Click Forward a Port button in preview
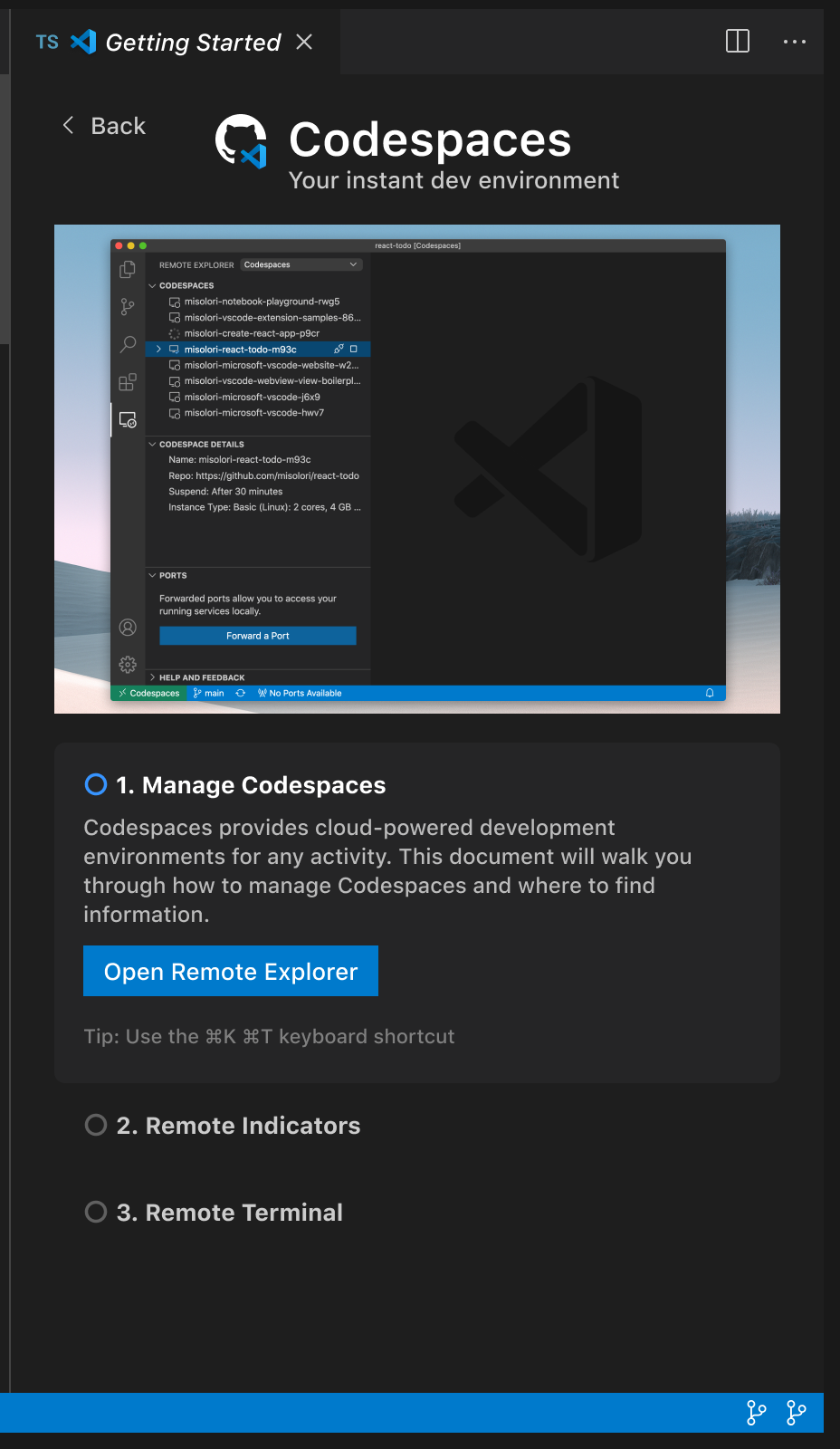Viewport: 840px width, 1449px height. click(x=258, y=636)
